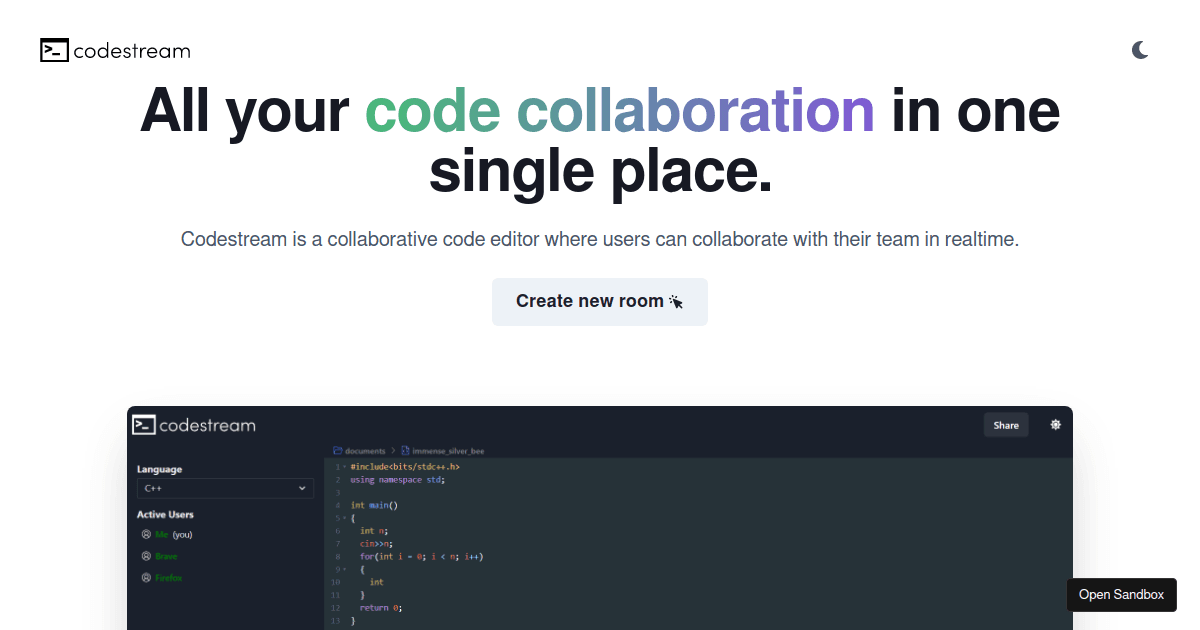
Task: Click the avatar icon next to Me (you)
Action: 146,534
